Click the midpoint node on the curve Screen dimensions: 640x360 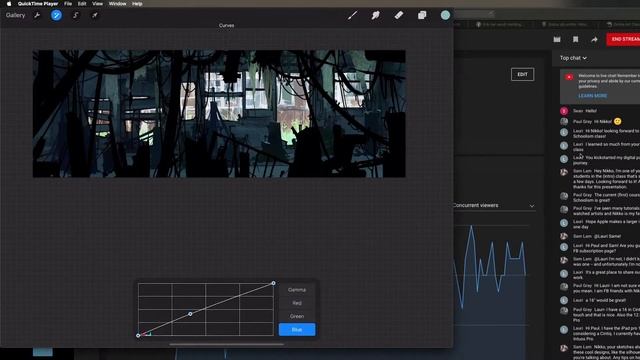coord(190,314)
